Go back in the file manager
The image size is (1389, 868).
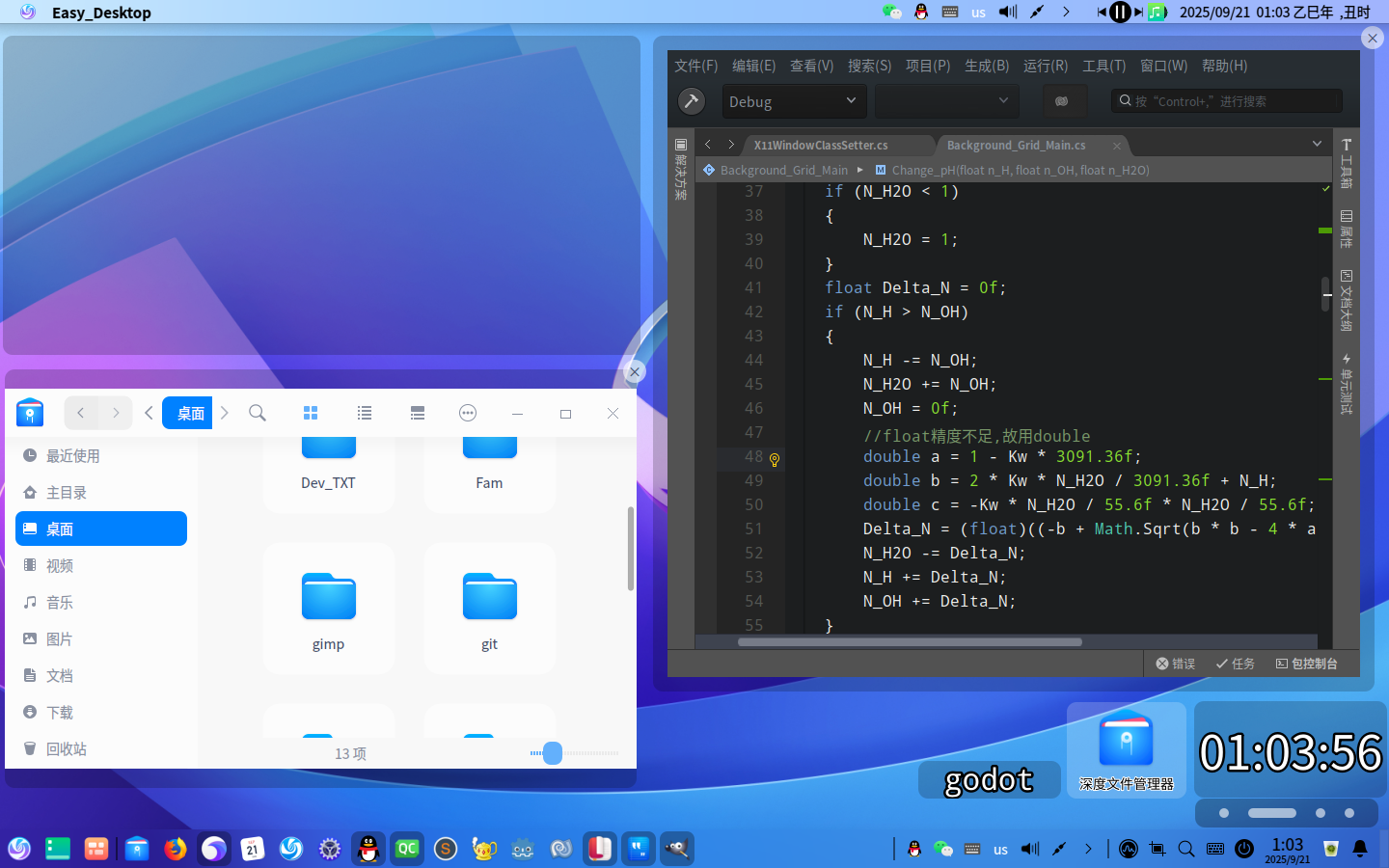click(x=81, y=413)
